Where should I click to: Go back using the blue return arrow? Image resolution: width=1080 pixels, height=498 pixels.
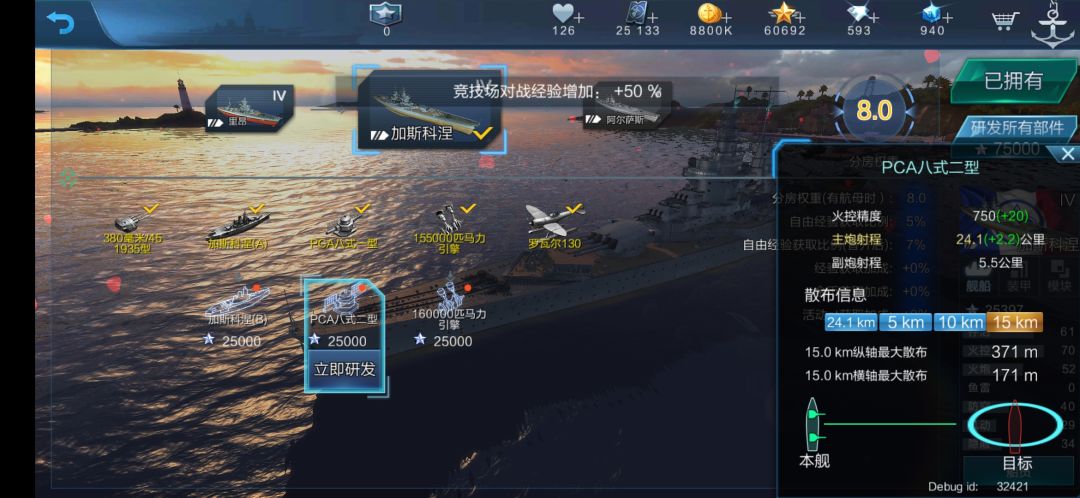[61, 23]
